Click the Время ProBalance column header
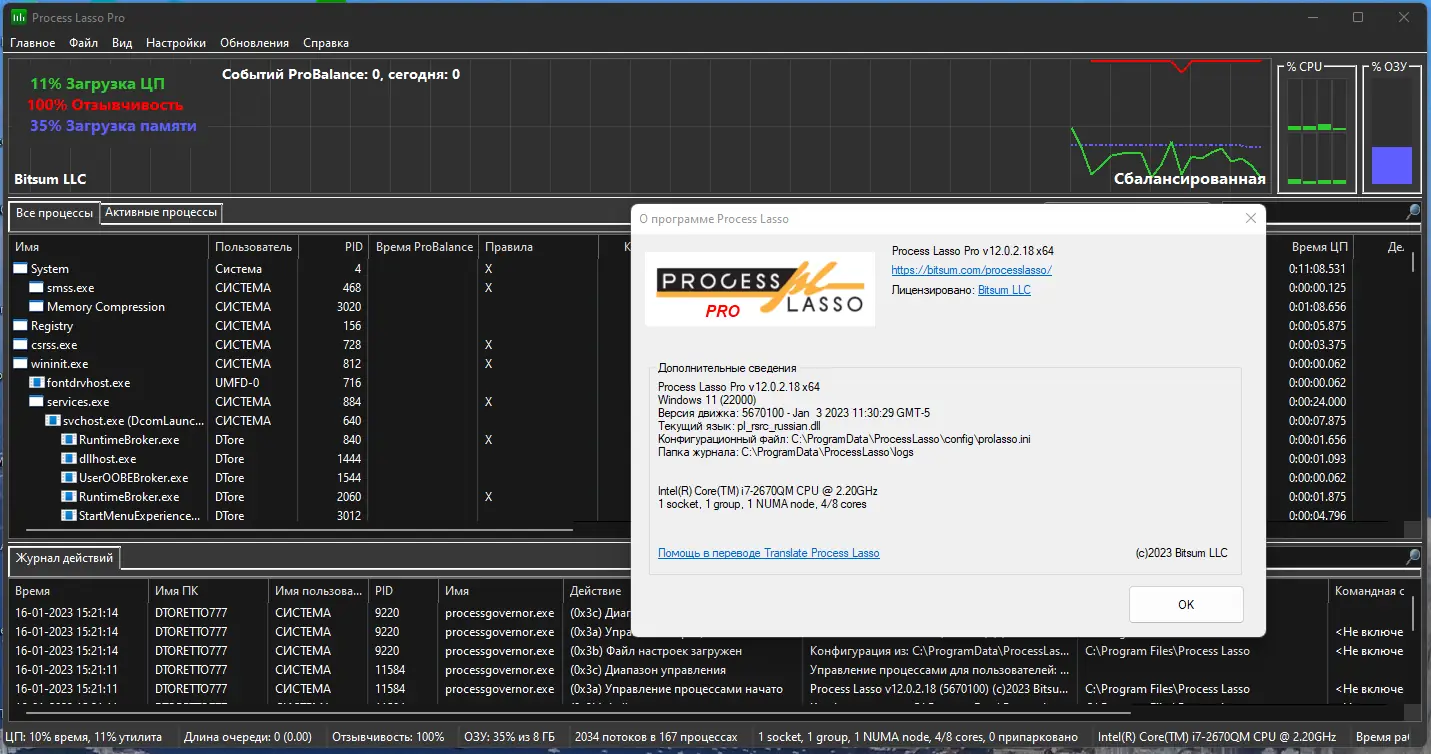The image size is (1431, 754). [x=423, y=247]
